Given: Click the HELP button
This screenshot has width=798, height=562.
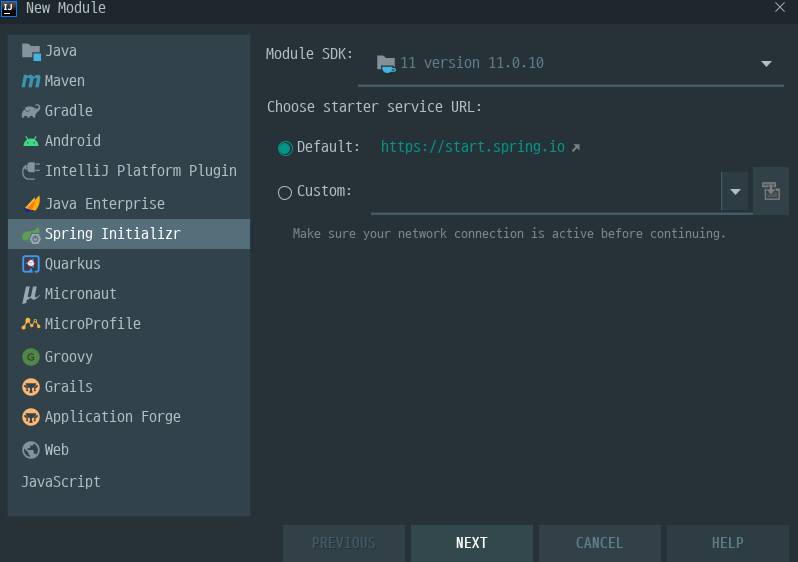Looking at the screenshot, I should tap(728, 543).
